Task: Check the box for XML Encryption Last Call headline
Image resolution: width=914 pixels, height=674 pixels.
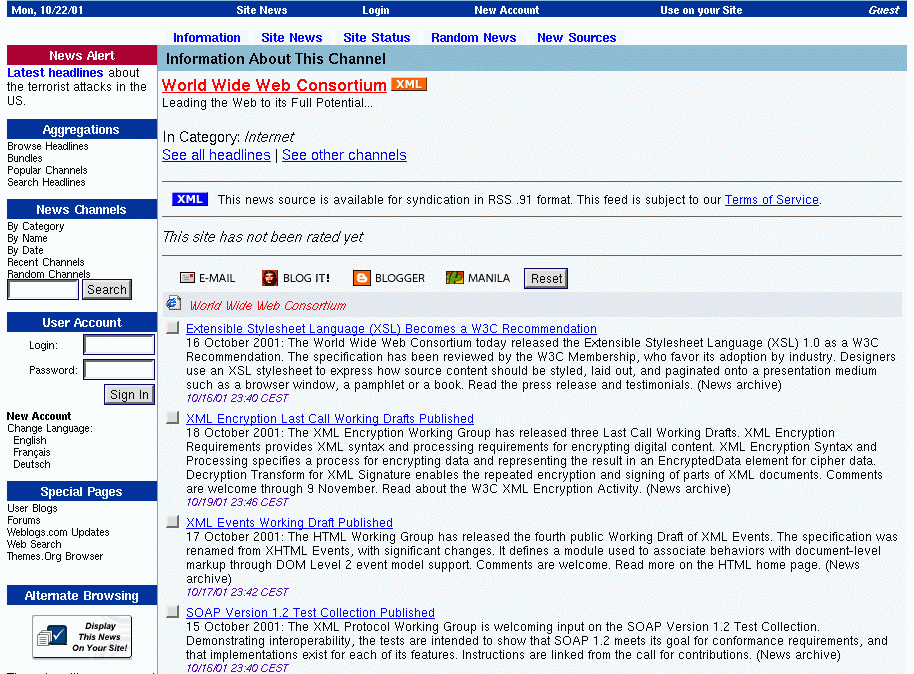Action: [x=173, y=418]
